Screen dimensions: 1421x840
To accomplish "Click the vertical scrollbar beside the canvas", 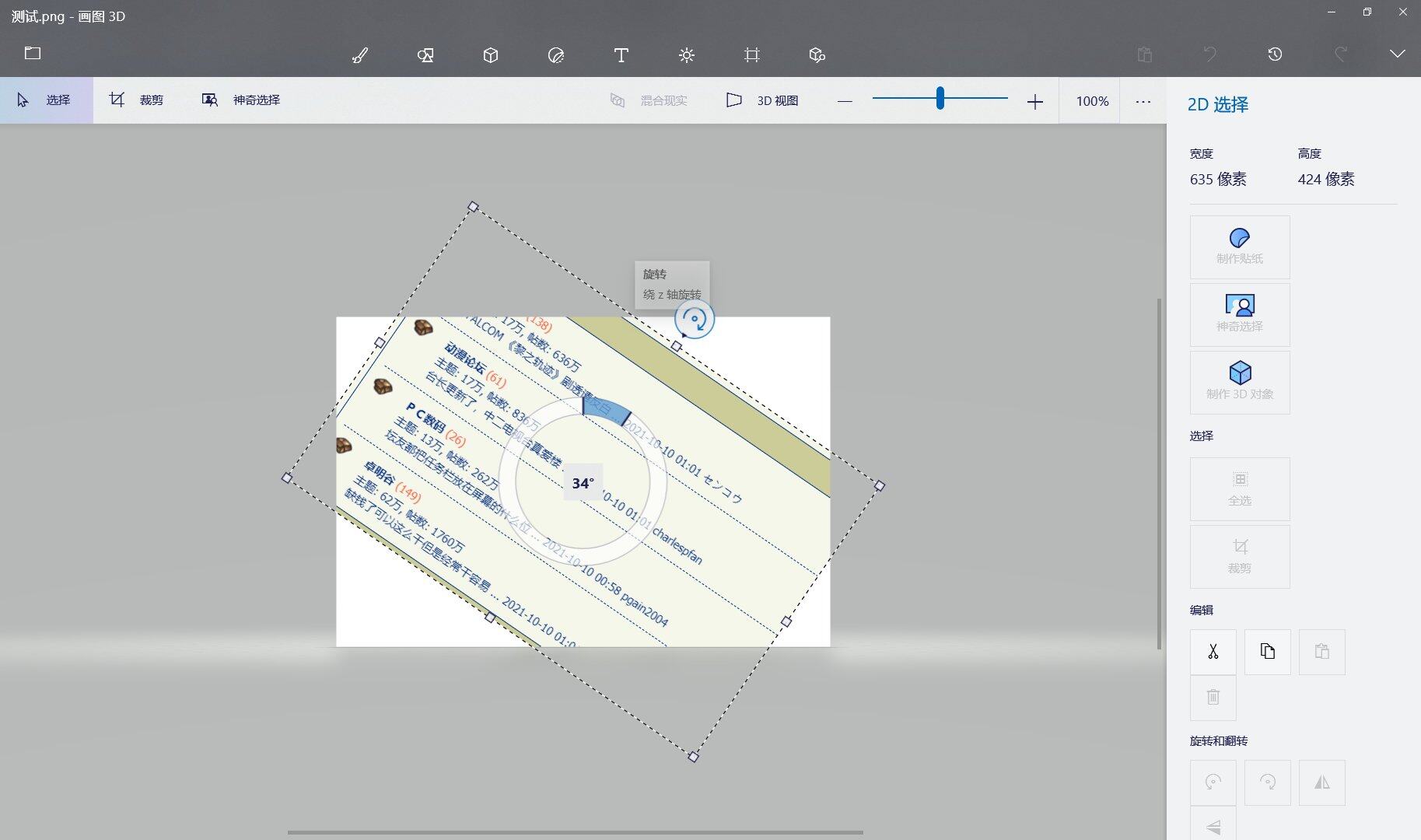I will [x=1159, y=474].
